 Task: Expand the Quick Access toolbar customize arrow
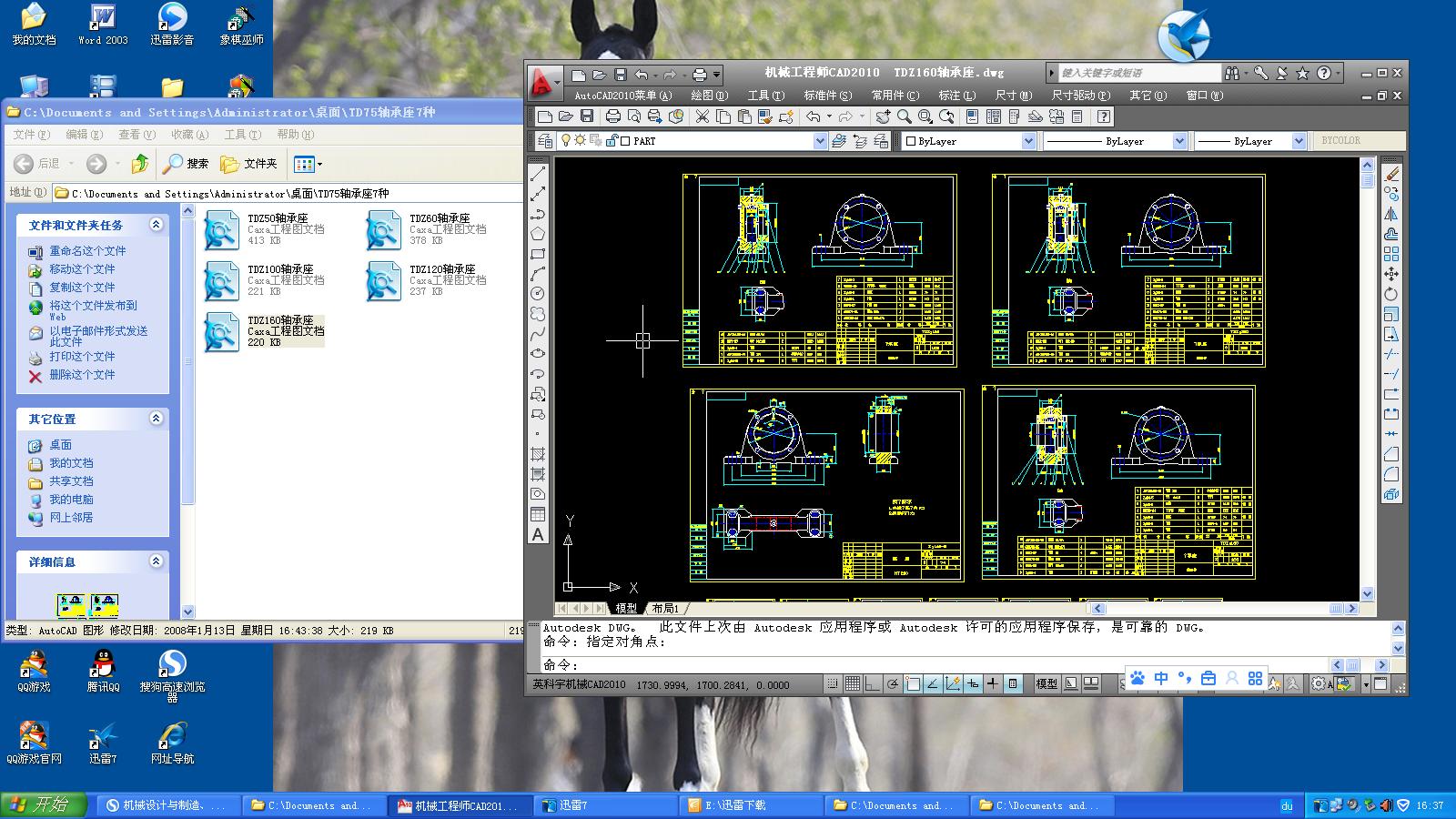(717, 75)
